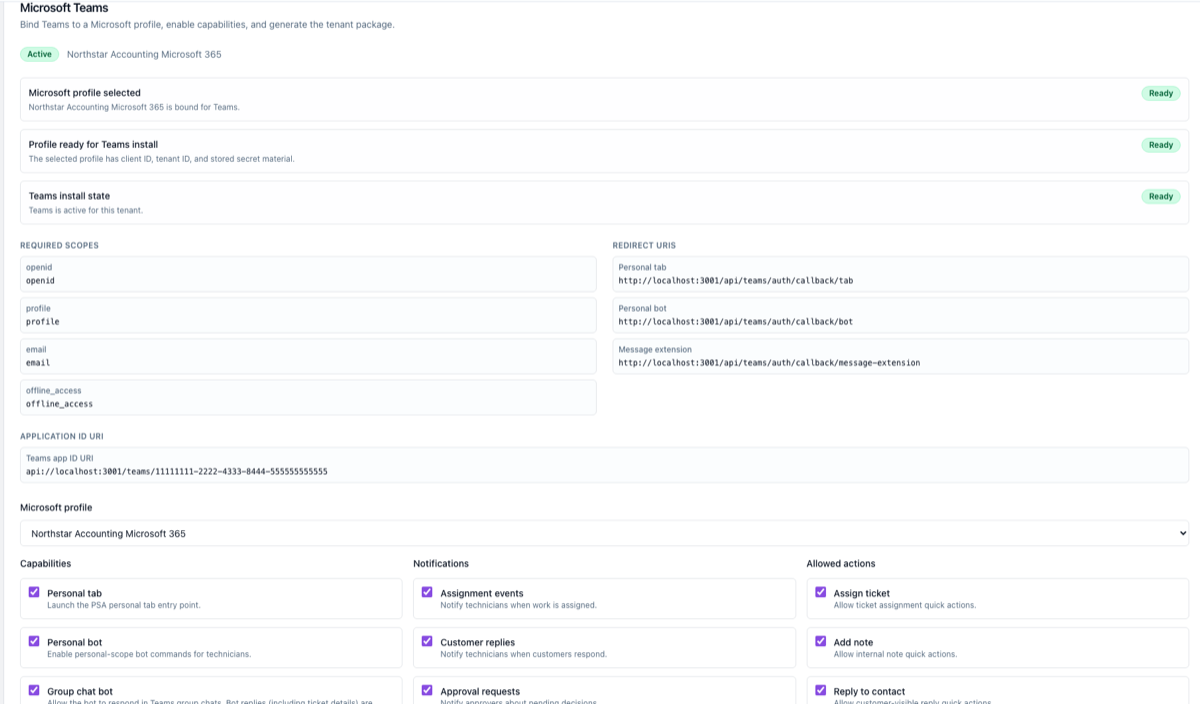This screenshot has width=1200, height=704.
Task: Click the offline_access scope field
Action: (x=308, y=397)
